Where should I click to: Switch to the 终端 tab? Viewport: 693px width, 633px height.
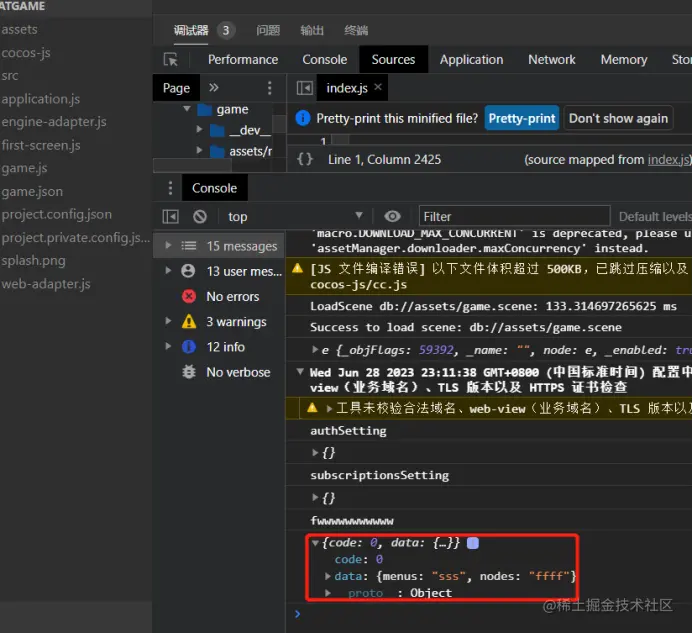click(x=356, y=30)
